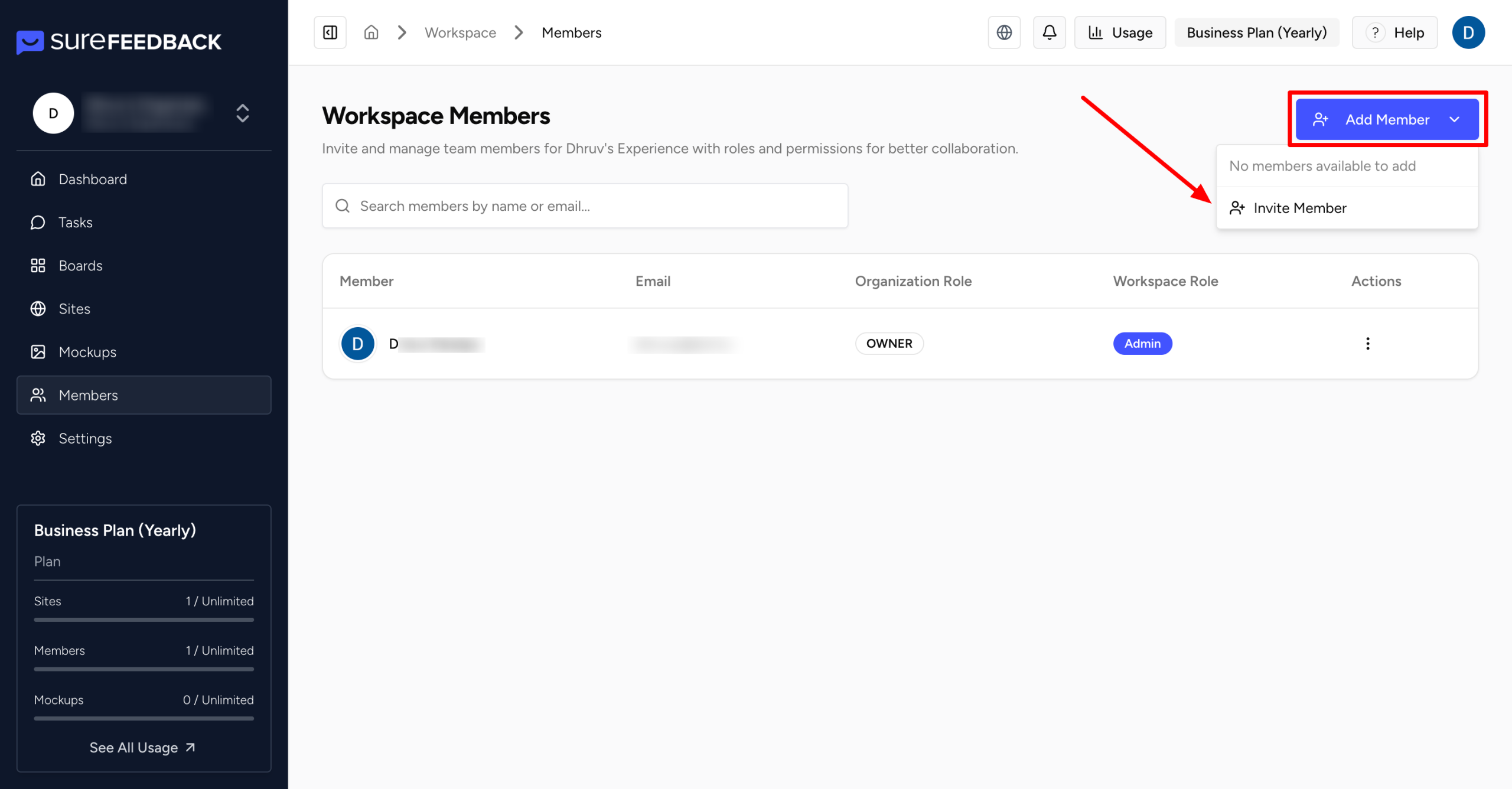Click the Help question mark button
This screenshot has height=789, width=1512.
coord(1394,32)
